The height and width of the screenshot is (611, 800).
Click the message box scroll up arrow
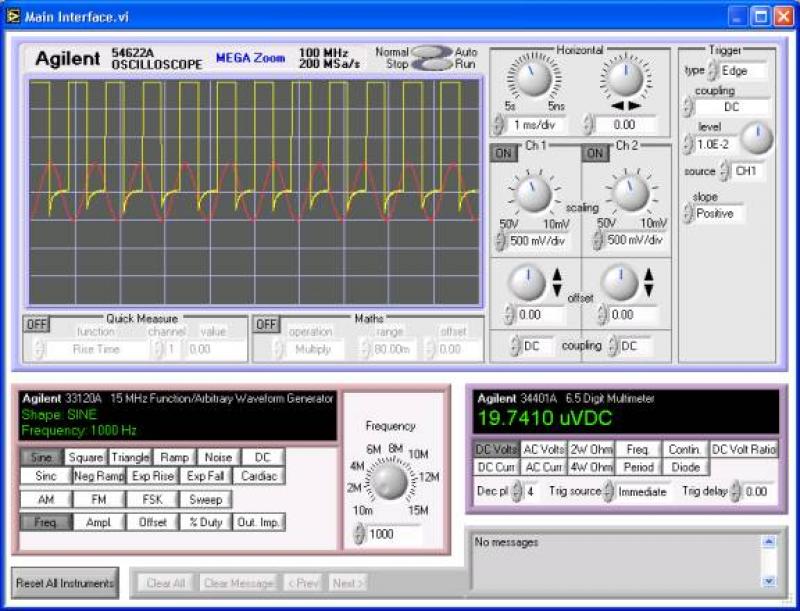coord(768,542)
